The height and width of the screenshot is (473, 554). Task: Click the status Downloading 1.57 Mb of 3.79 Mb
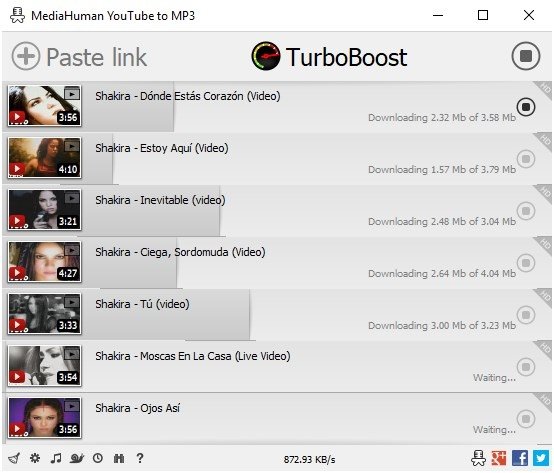(442, 170)
